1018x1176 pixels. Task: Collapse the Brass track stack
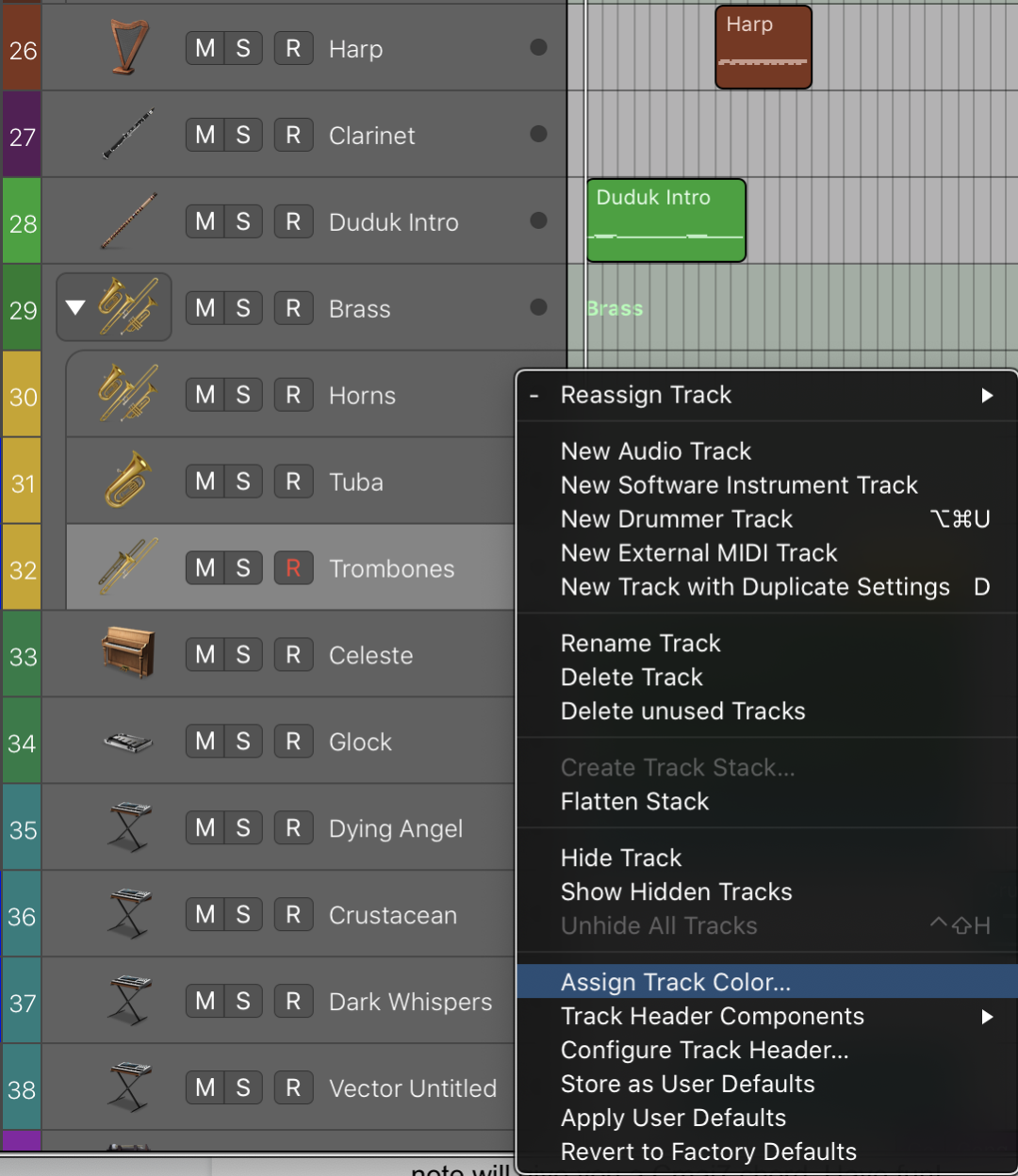pos(76,307)
